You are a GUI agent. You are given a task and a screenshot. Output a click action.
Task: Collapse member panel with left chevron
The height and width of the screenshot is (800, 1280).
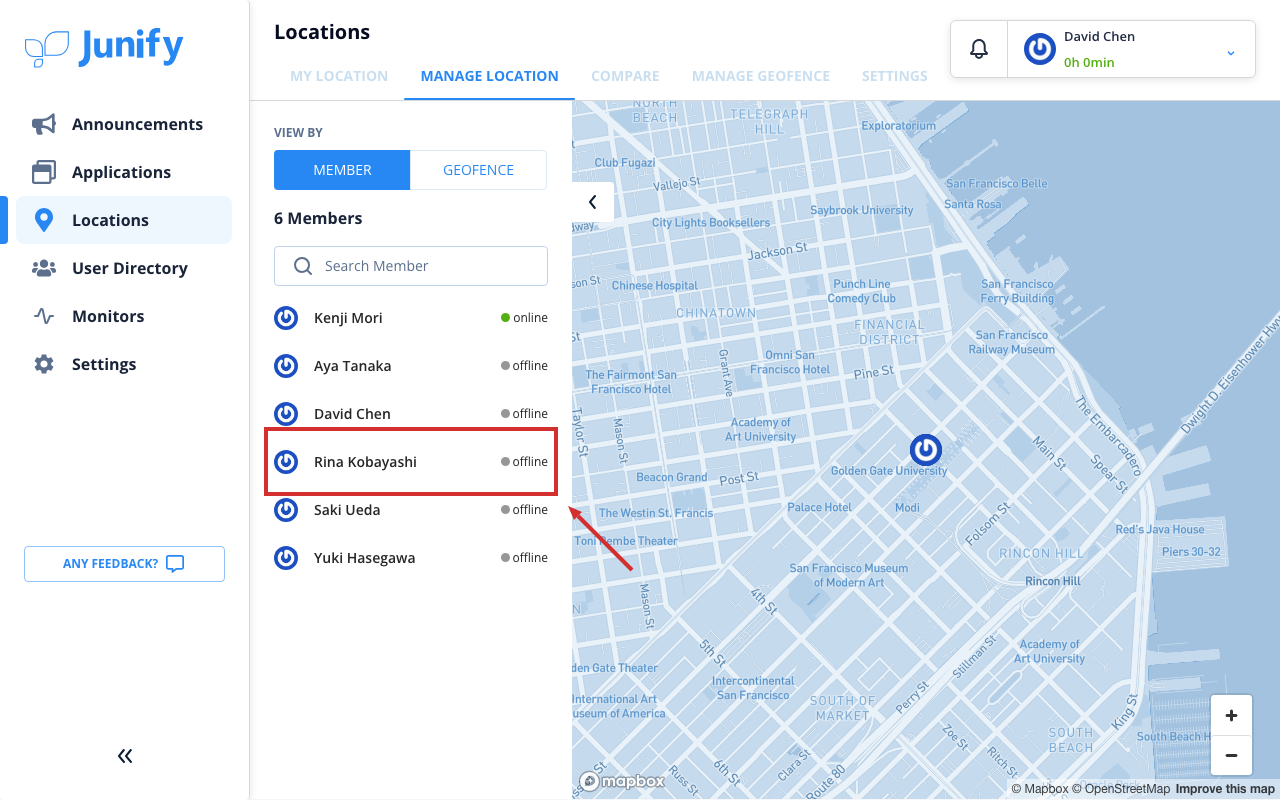click(592, 202)
